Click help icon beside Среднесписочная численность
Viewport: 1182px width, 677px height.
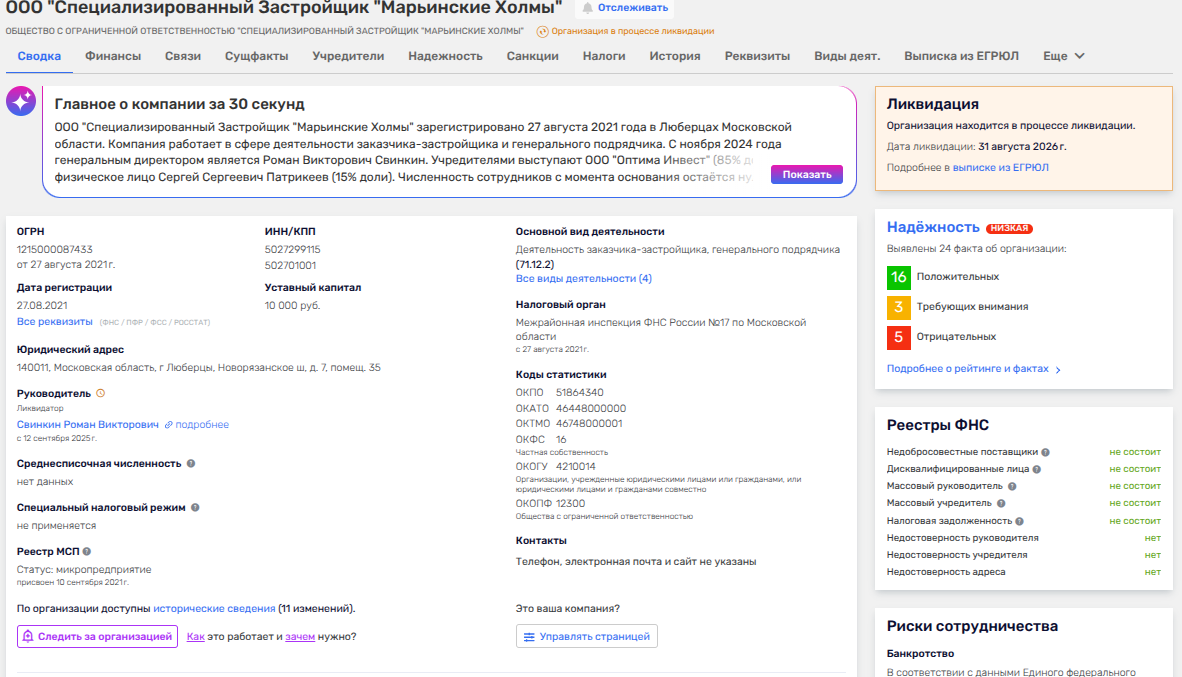point(191,464)
